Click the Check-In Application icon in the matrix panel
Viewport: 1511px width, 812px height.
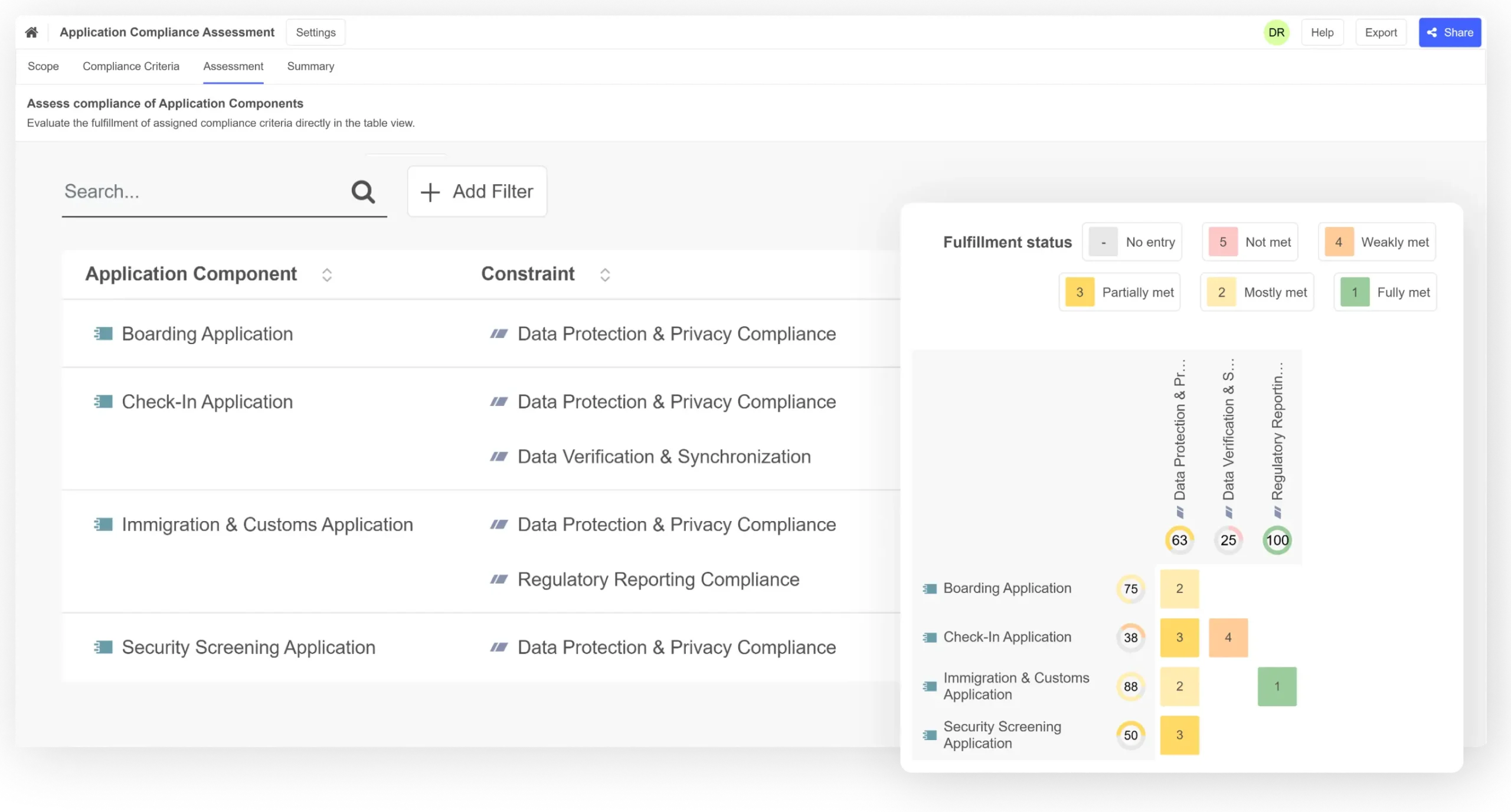coord(930,637)
